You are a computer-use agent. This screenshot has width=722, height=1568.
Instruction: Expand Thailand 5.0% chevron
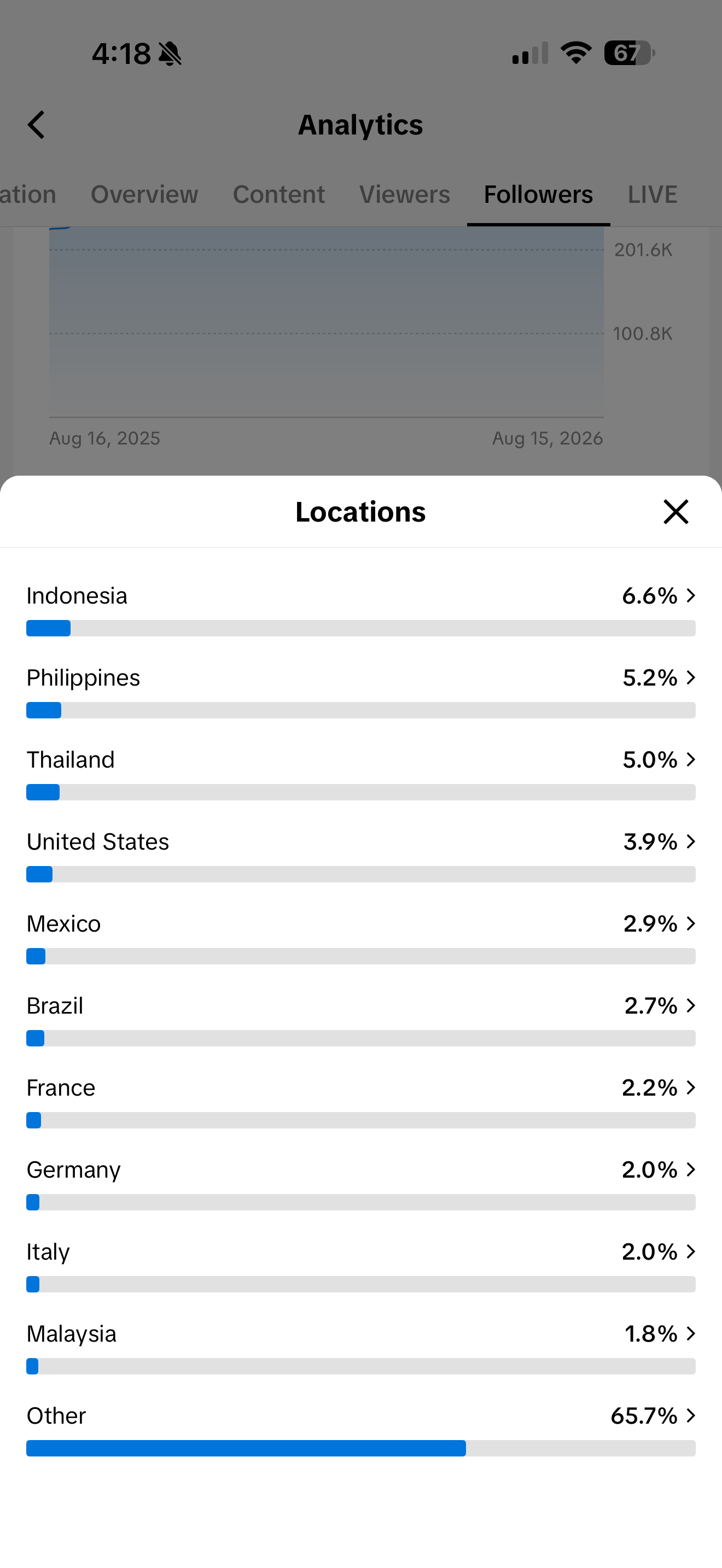pyautogui.click(x=690, y=759)
